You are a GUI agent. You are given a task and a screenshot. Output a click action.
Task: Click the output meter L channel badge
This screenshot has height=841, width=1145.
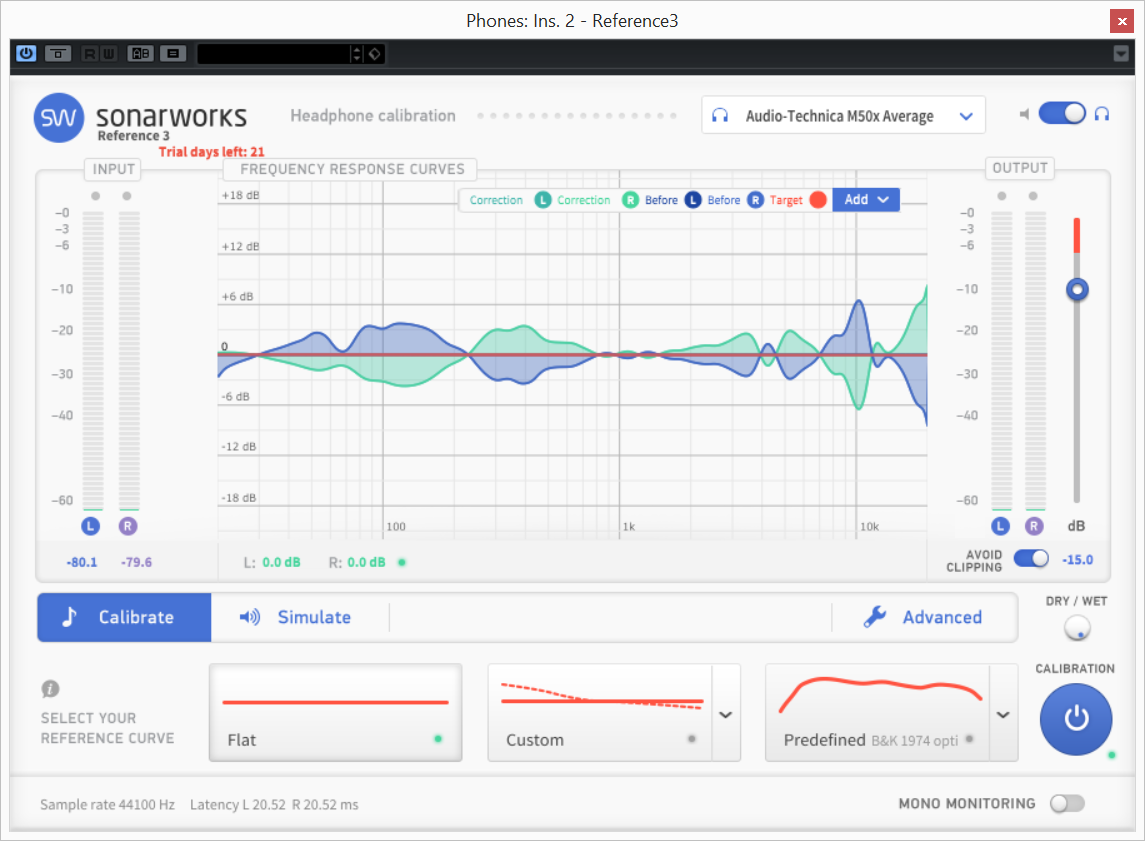pyautogui.click(x=1000, y=526)
